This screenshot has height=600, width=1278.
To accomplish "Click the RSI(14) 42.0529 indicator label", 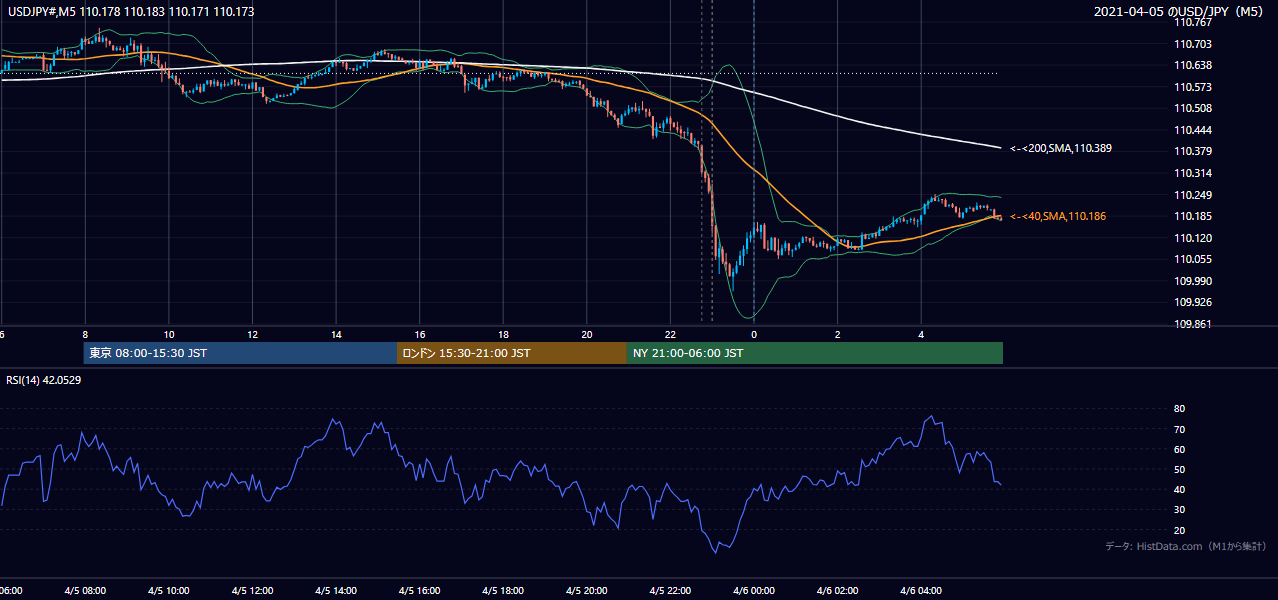I will click(44, 380).
